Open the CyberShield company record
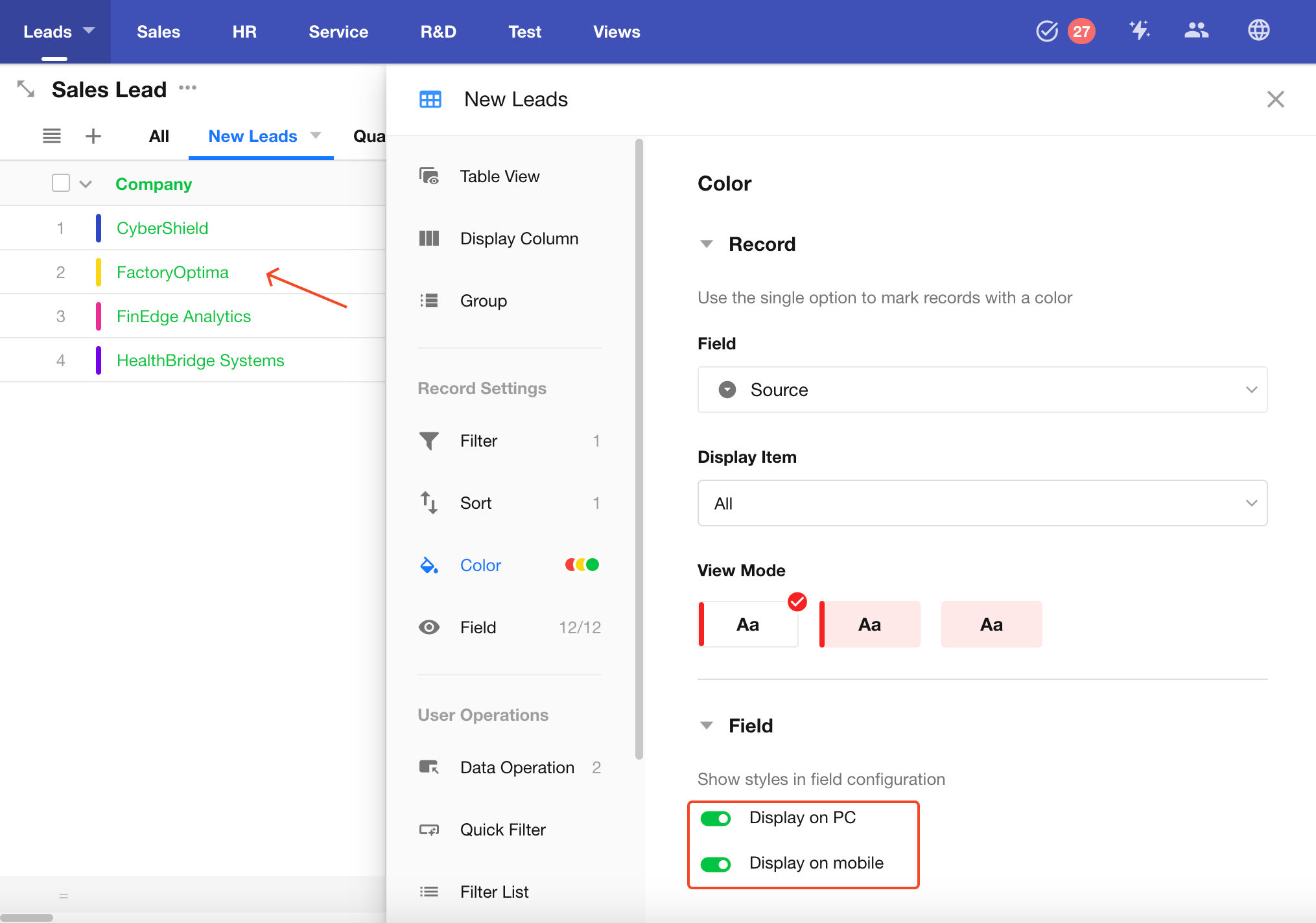The width and height of the screenshot is (1316, 923). coord(162,228)
